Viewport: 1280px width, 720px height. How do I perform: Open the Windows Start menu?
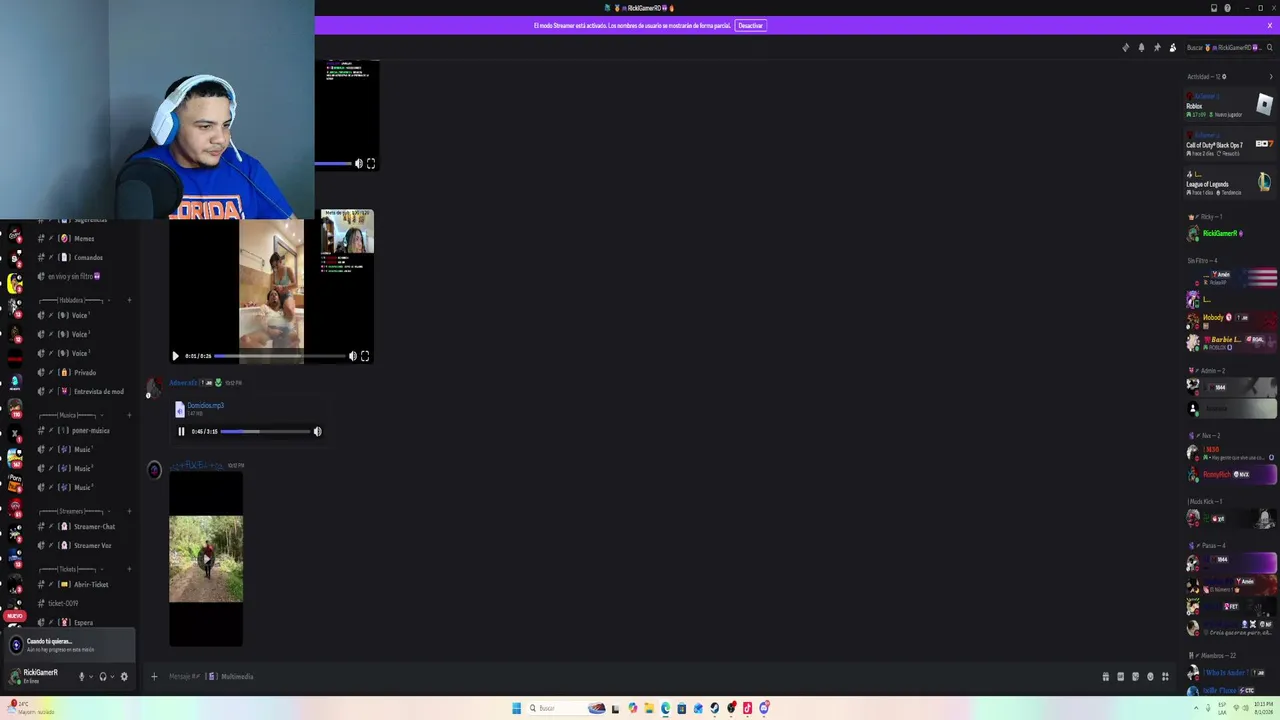516,708
